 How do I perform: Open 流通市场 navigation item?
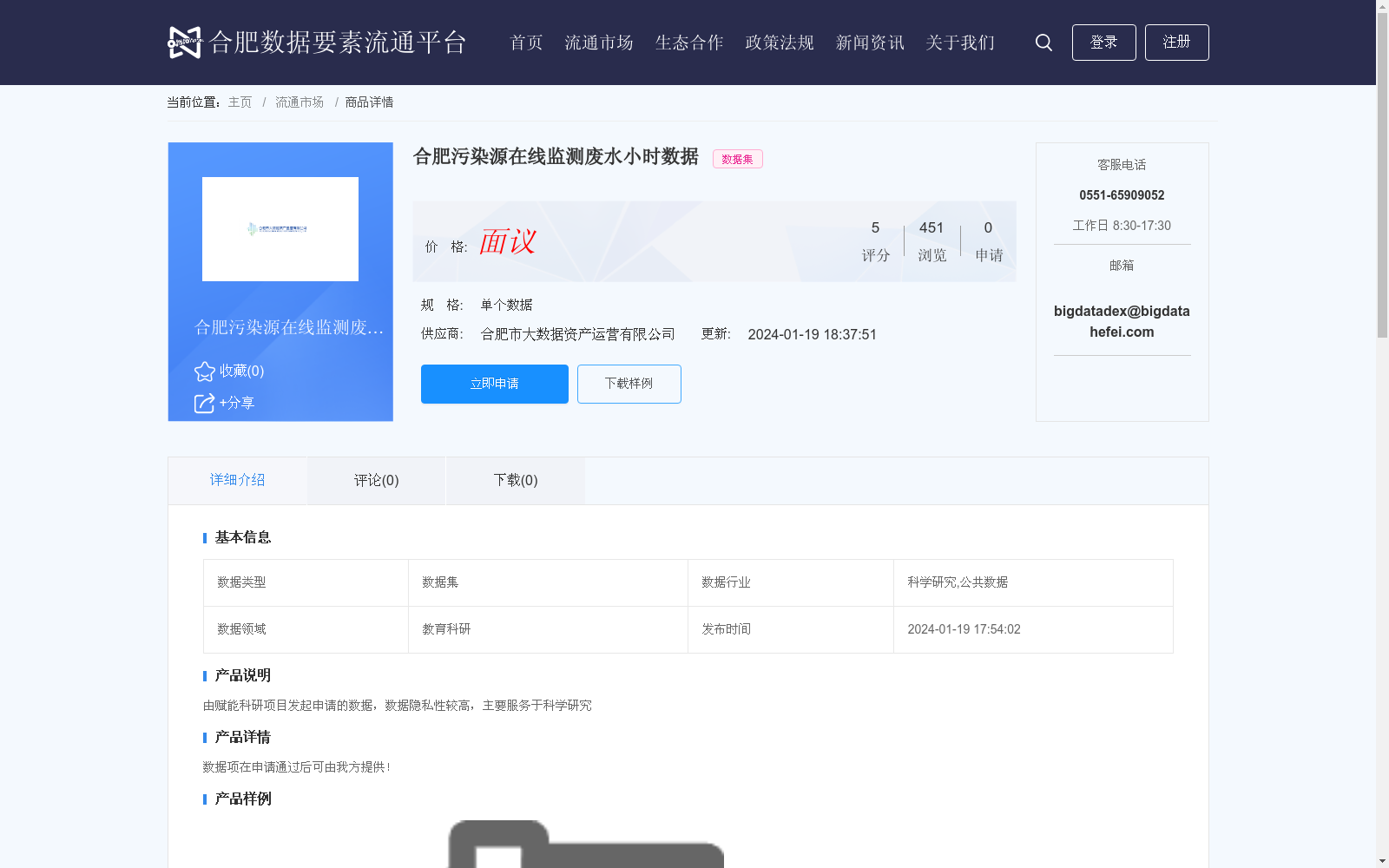[599, 43]
